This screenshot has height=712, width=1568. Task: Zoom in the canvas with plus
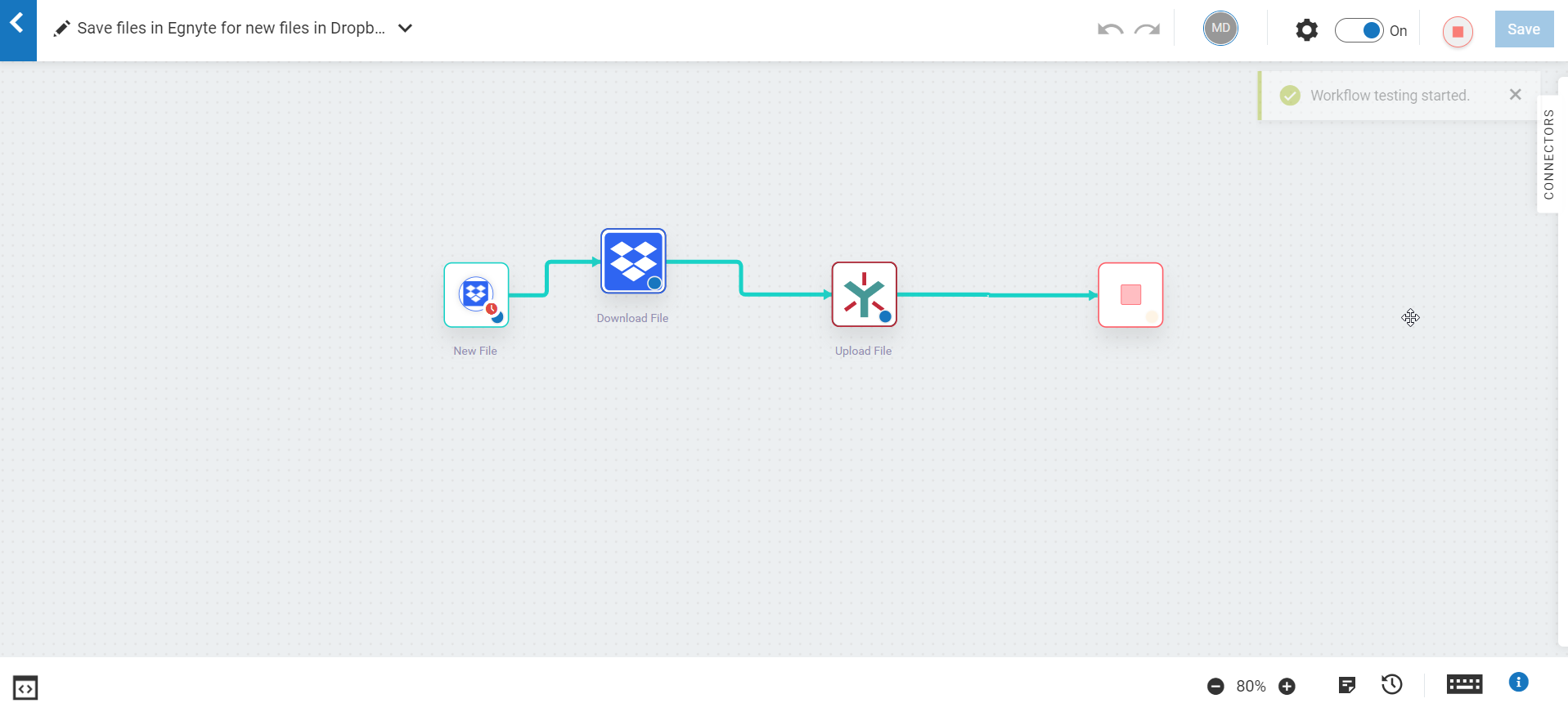pyautogui.click(x=1287, y=687)
